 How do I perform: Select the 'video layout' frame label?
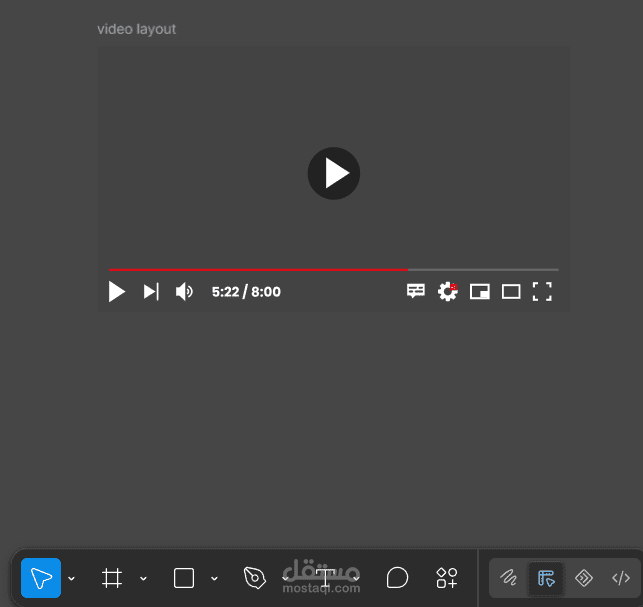pos(137,29)
